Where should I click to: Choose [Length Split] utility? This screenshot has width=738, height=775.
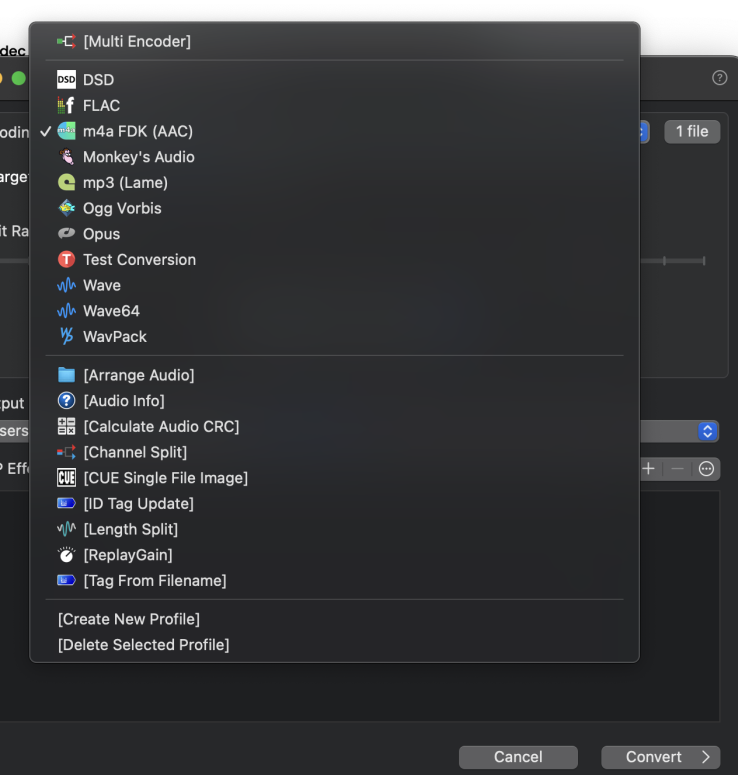tap(334, 529)
